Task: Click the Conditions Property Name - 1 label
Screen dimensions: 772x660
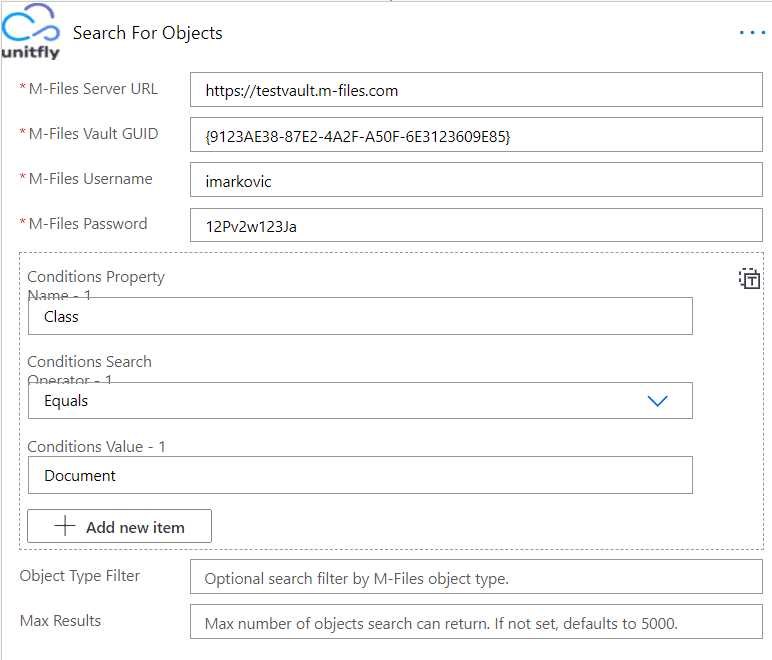Action: 96,284
